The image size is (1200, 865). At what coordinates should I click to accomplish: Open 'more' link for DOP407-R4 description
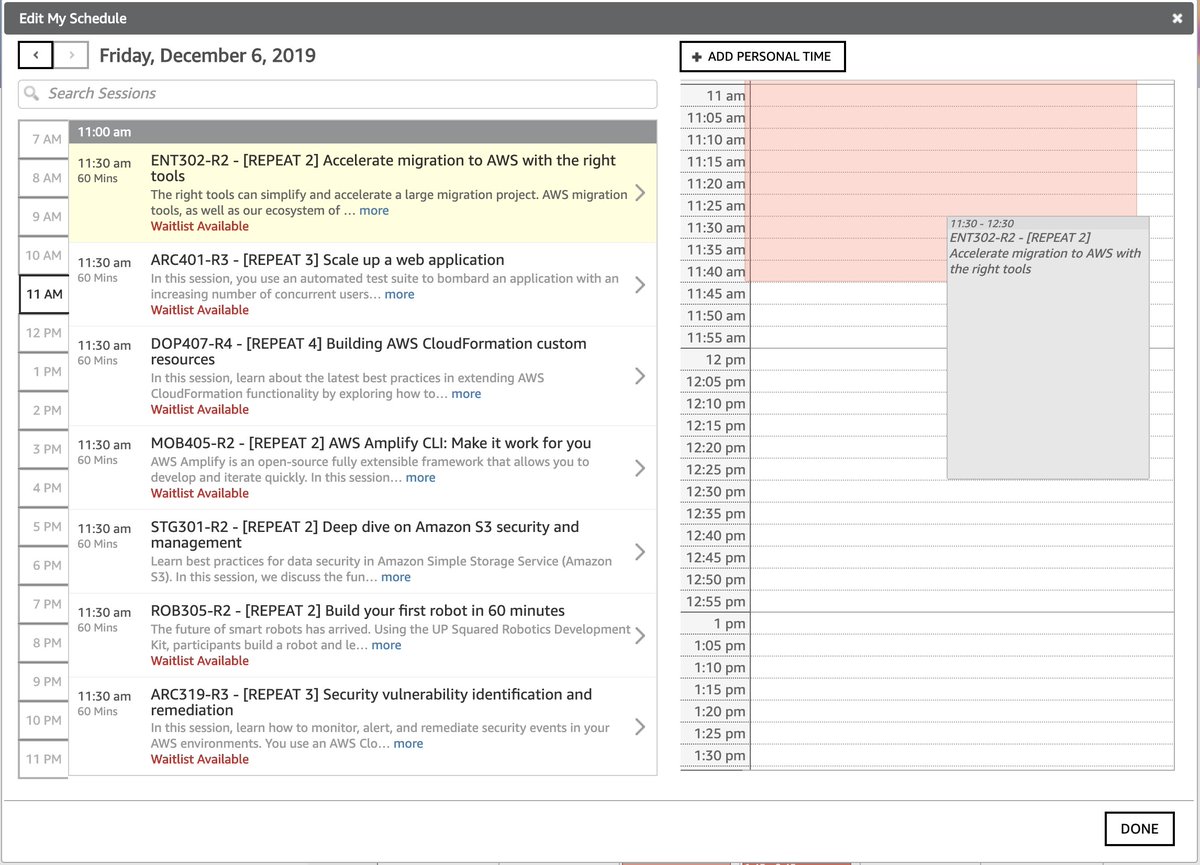pyautogui.click(x=466, y=394)
